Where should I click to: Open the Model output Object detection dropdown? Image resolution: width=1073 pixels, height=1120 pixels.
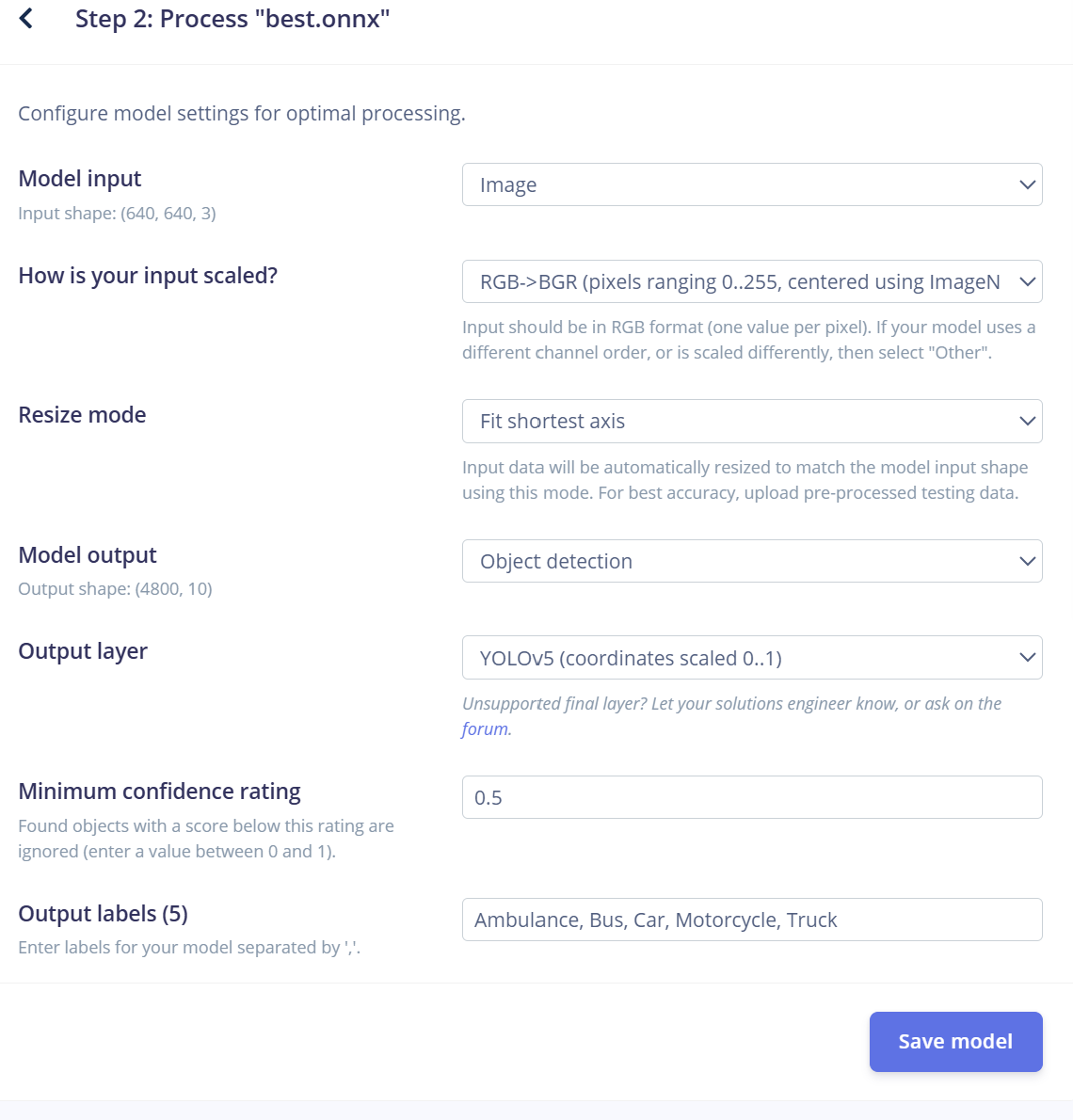click(x=751, y=561)
